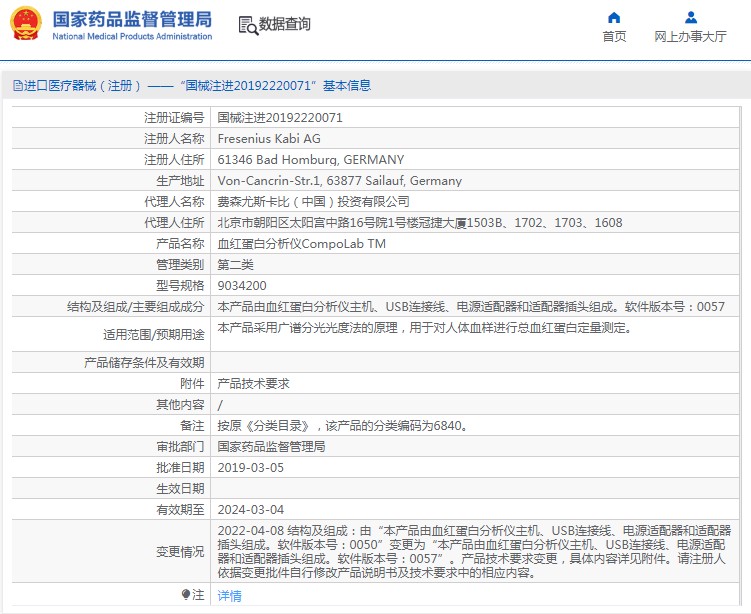Viewport: 751px width, 614px height.
Task: Click the 结构及组成/主要组成成分 label
Action: coord(136,307)
